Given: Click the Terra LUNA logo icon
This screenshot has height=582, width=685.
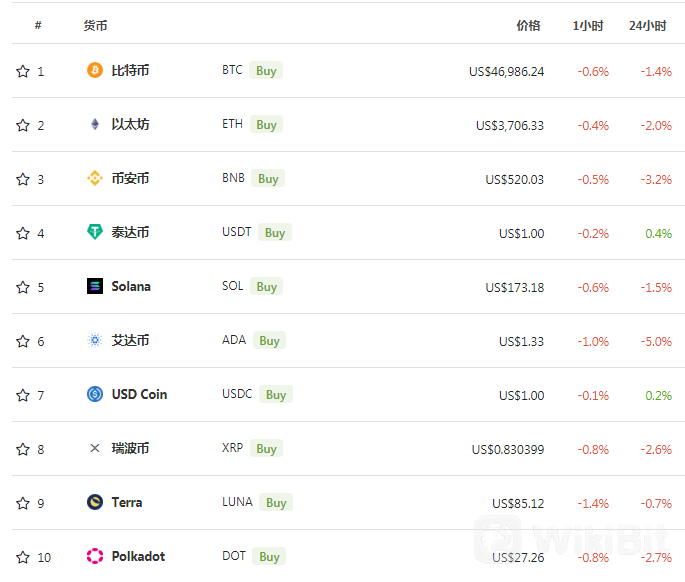Looking at the screenshot, I should (95, 502).
